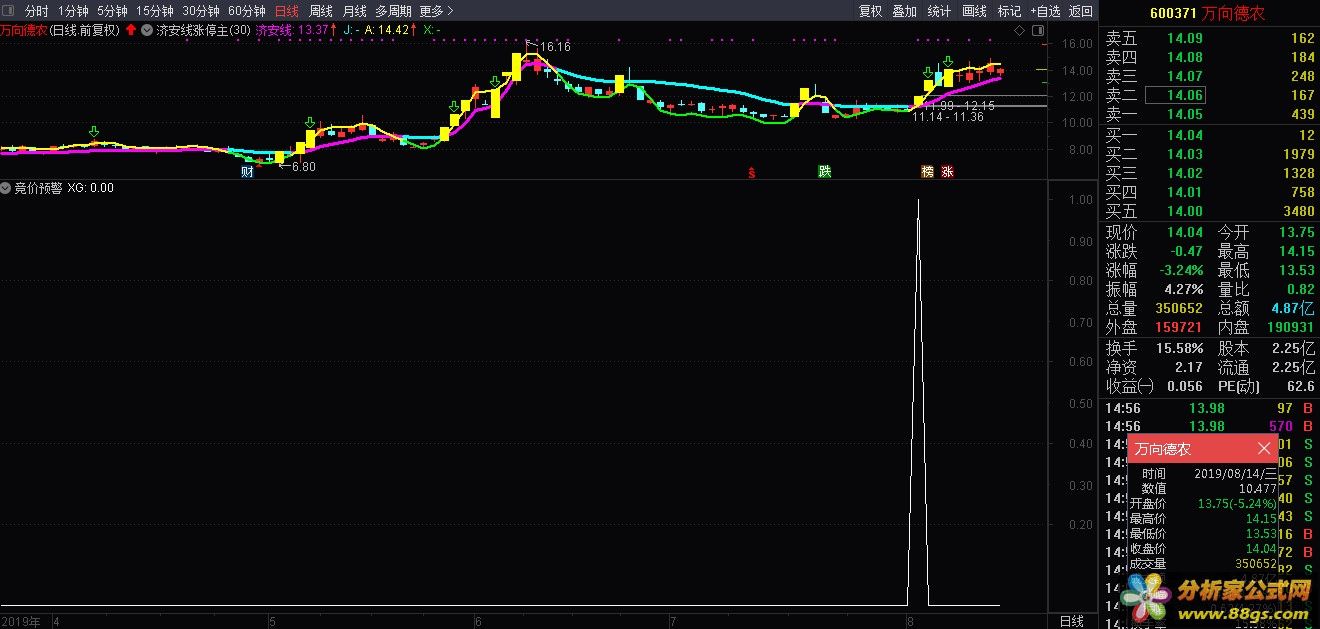
Task: Click the 财 marker below the chart
Action: pos(247,171)
